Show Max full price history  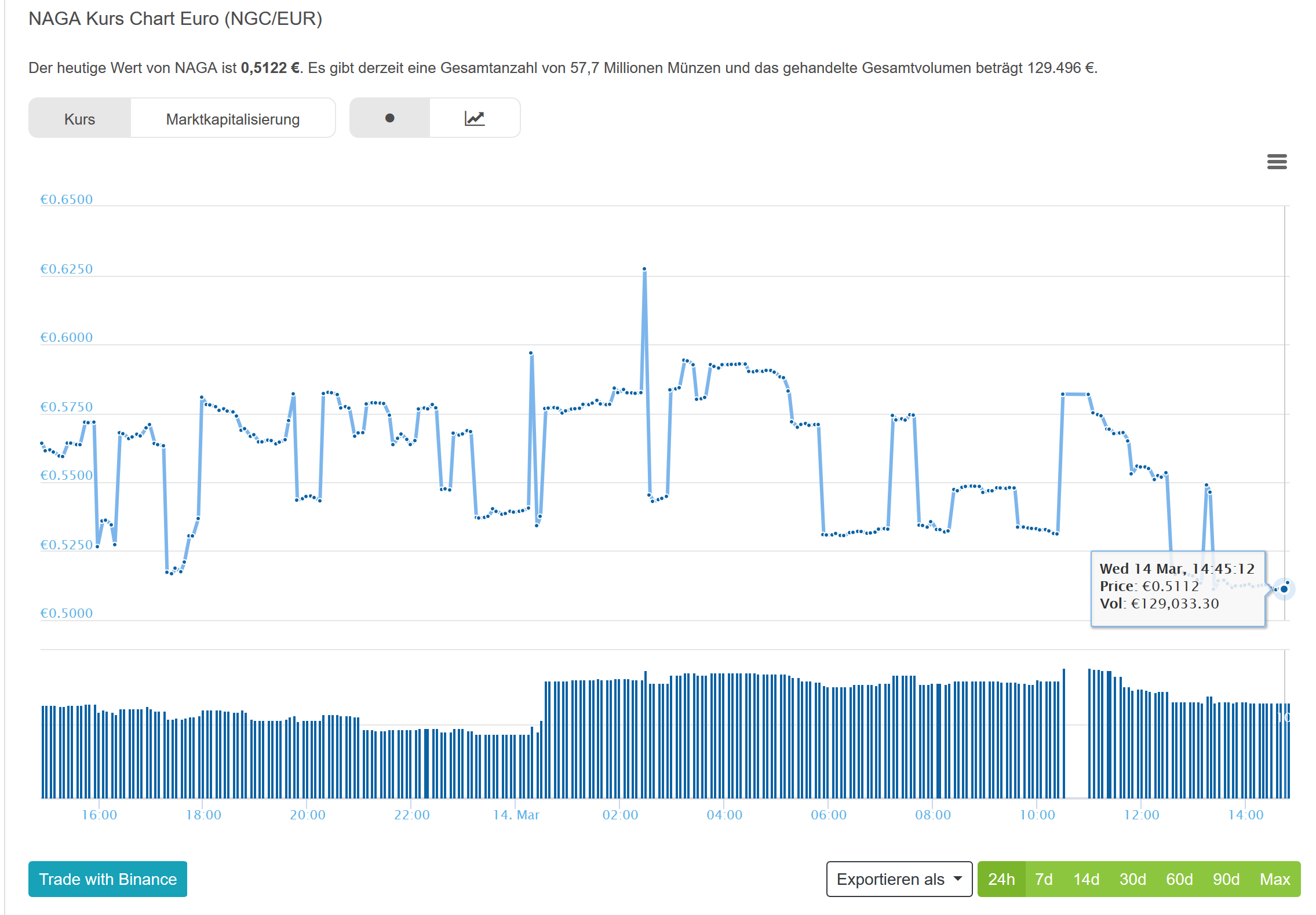1274,879
